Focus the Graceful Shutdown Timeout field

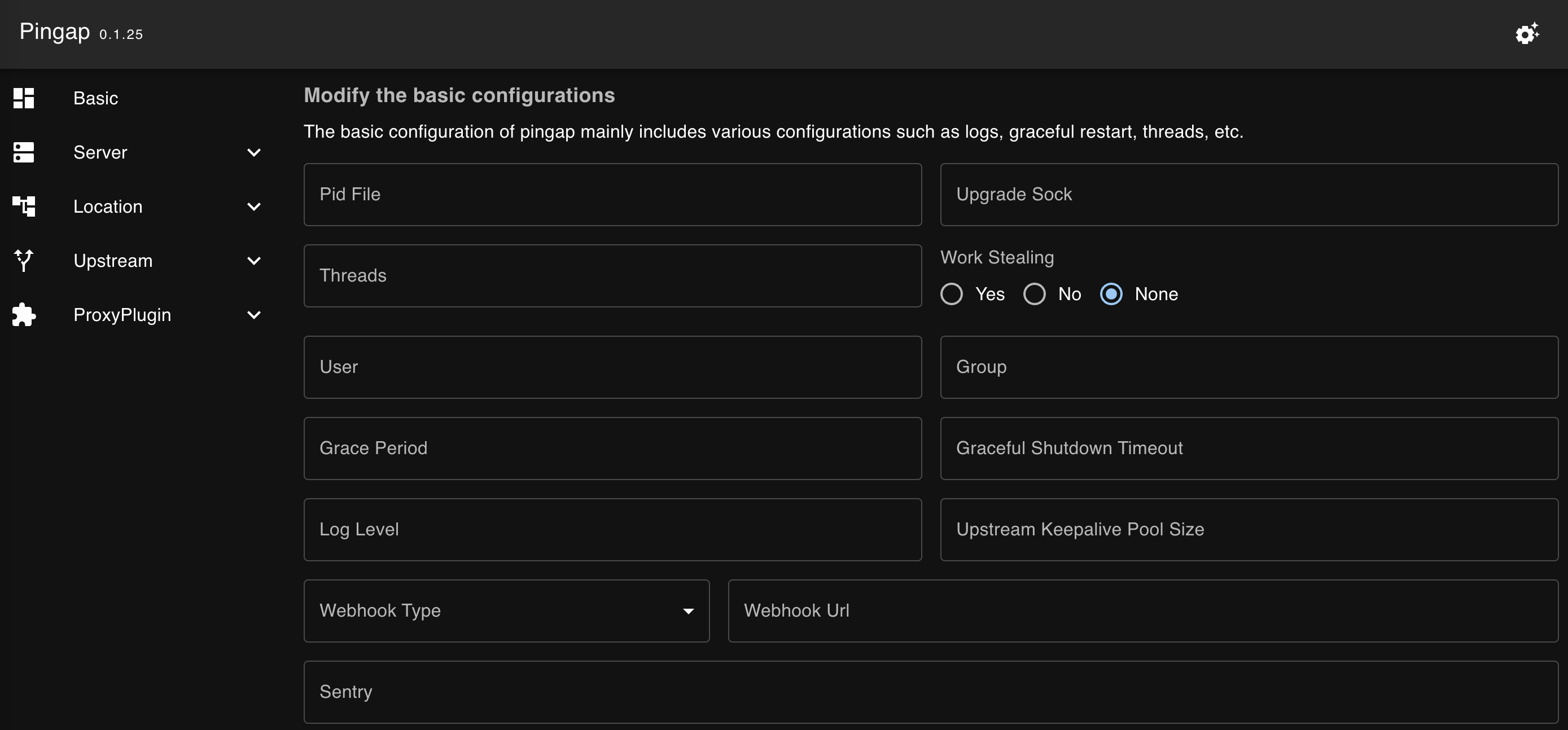(1249, 448)
